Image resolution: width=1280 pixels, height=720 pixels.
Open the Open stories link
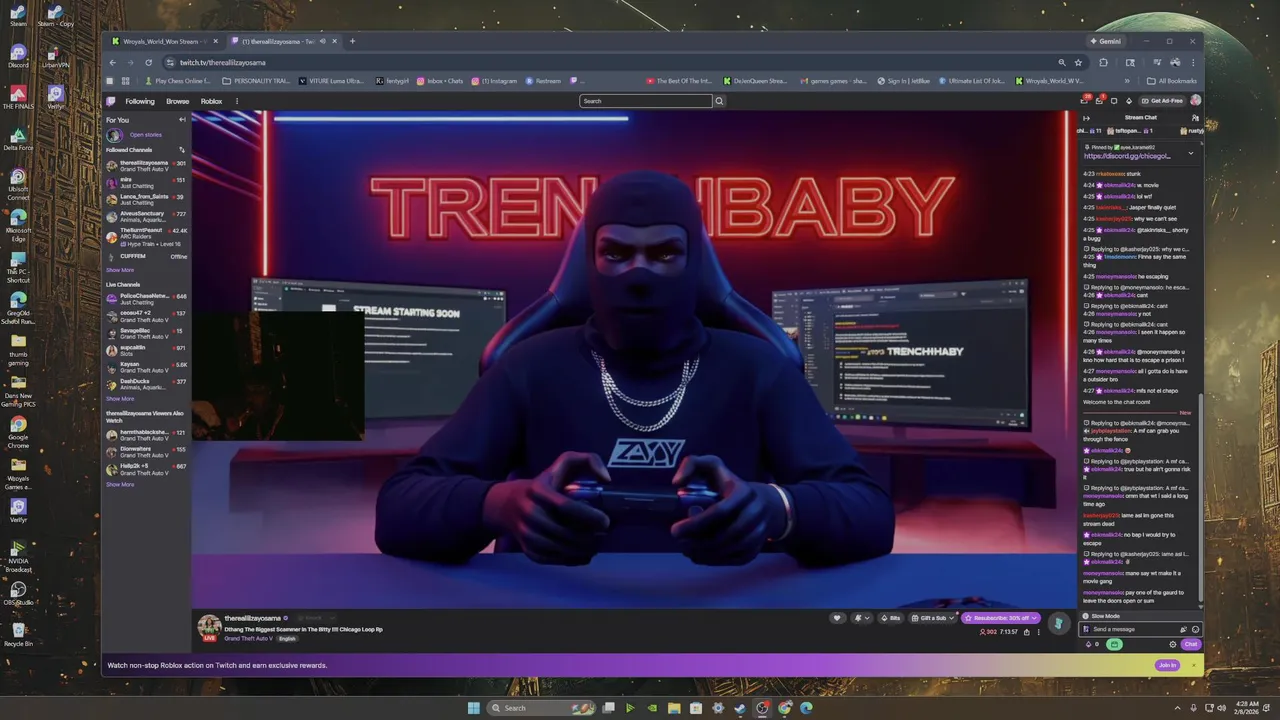pyautogui.click(x=145, y=135)
